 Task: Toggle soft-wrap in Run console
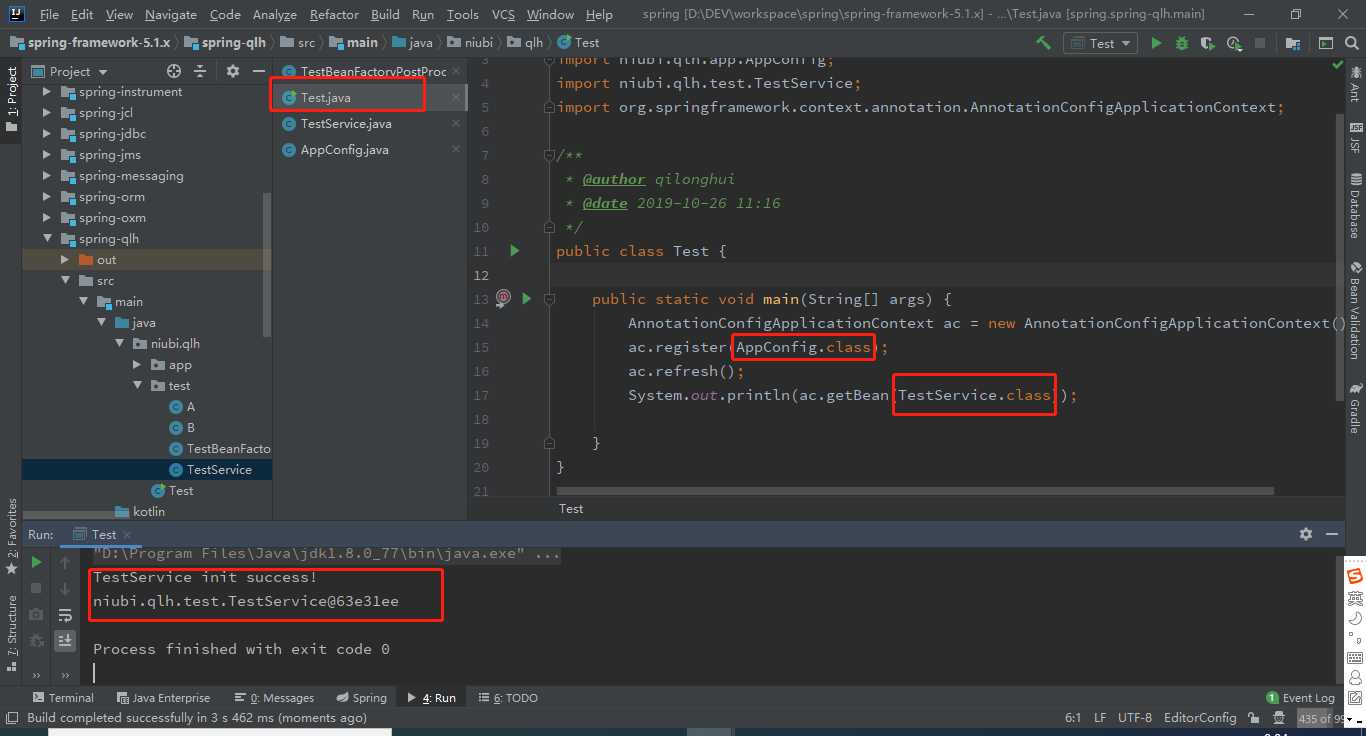(65, 614)
